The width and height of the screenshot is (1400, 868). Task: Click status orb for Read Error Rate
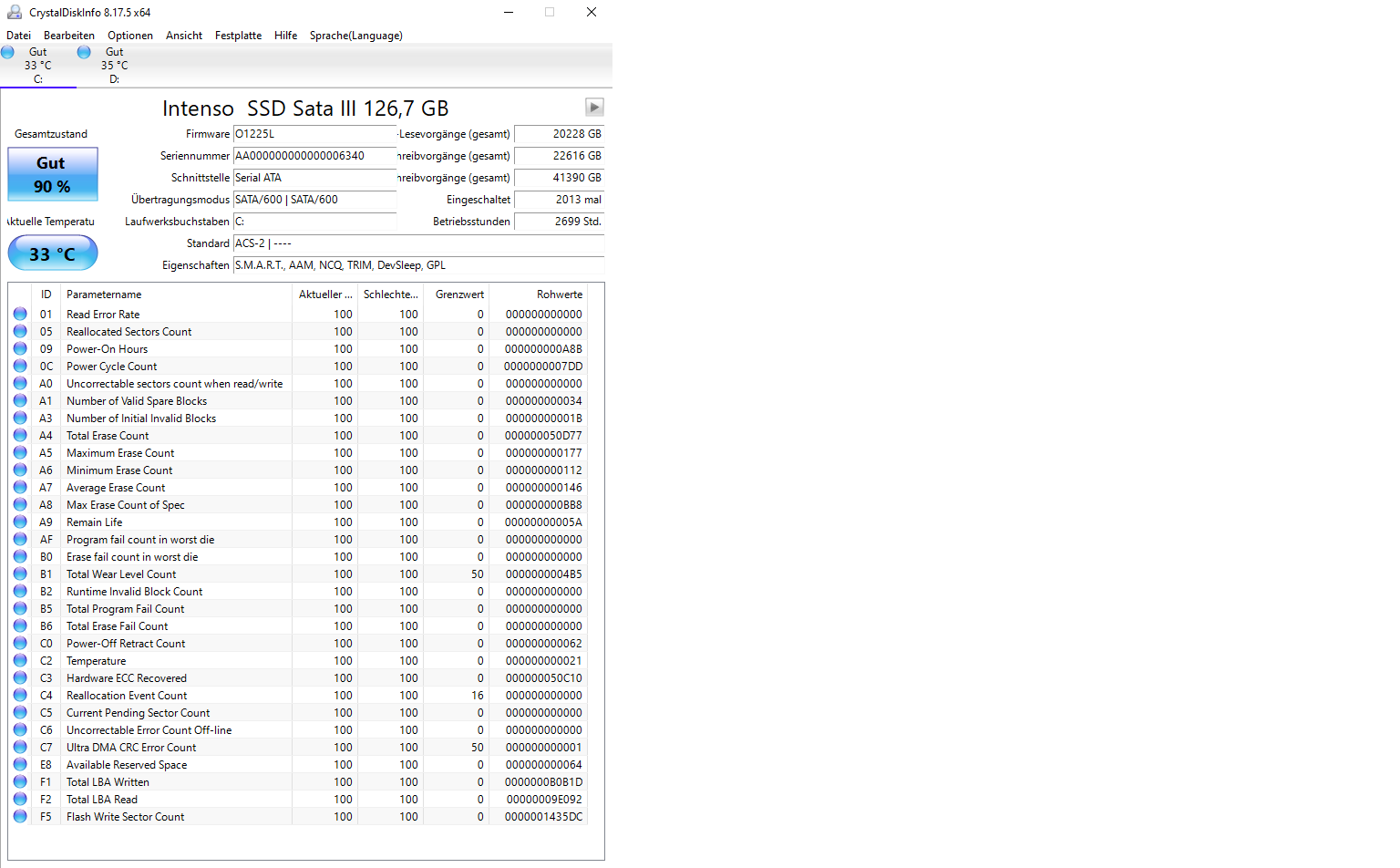20,314
